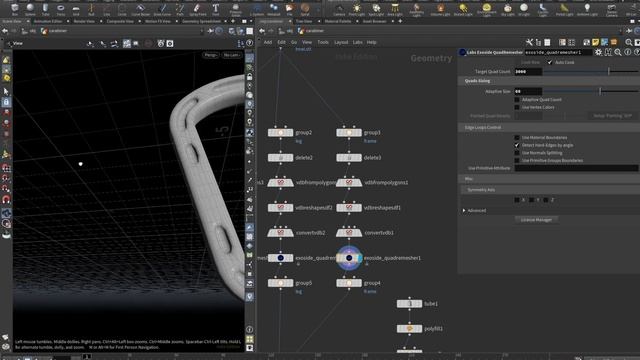Screen dimensions: 640x360
Task: Toggle the Auto Cook checkbox
Action: 550,62
